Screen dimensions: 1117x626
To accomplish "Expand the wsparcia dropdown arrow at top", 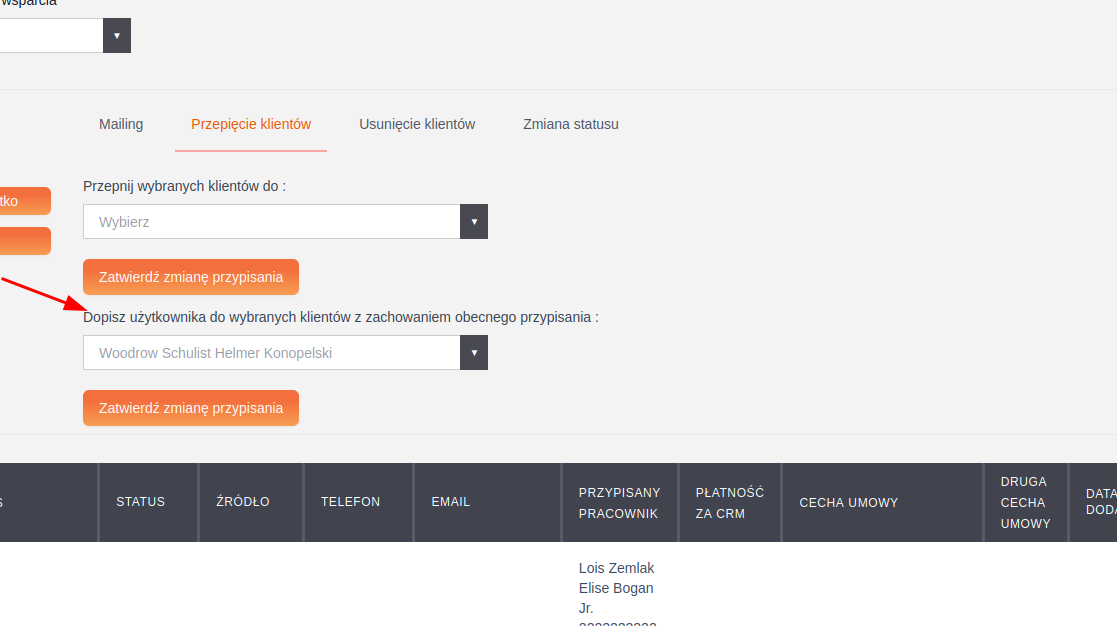I will [x=117, y=36].
